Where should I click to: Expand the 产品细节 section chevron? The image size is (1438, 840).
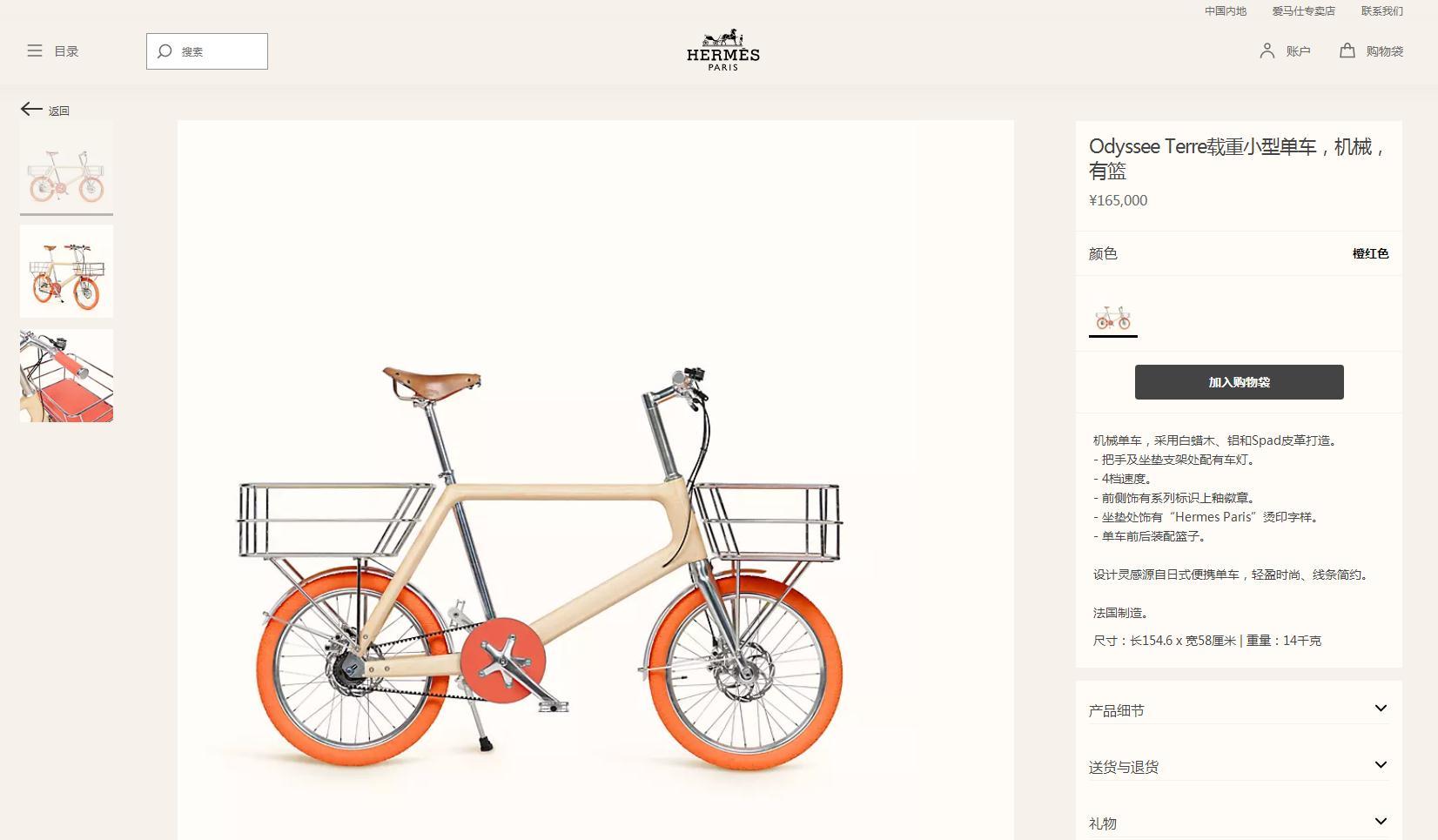(1381, 709)
